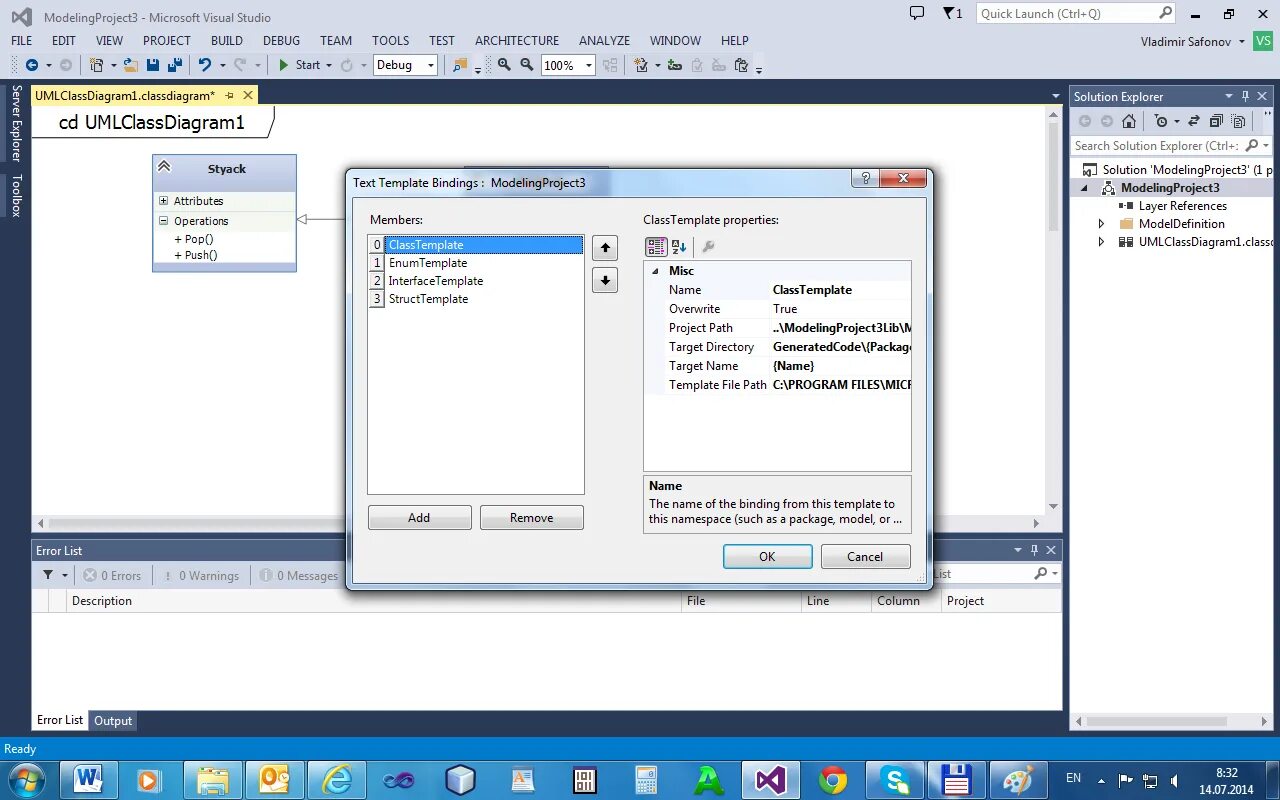Screen dimensions: 1280x800
Task: Click the Find in Files toolbar icon
Action: 460,65
